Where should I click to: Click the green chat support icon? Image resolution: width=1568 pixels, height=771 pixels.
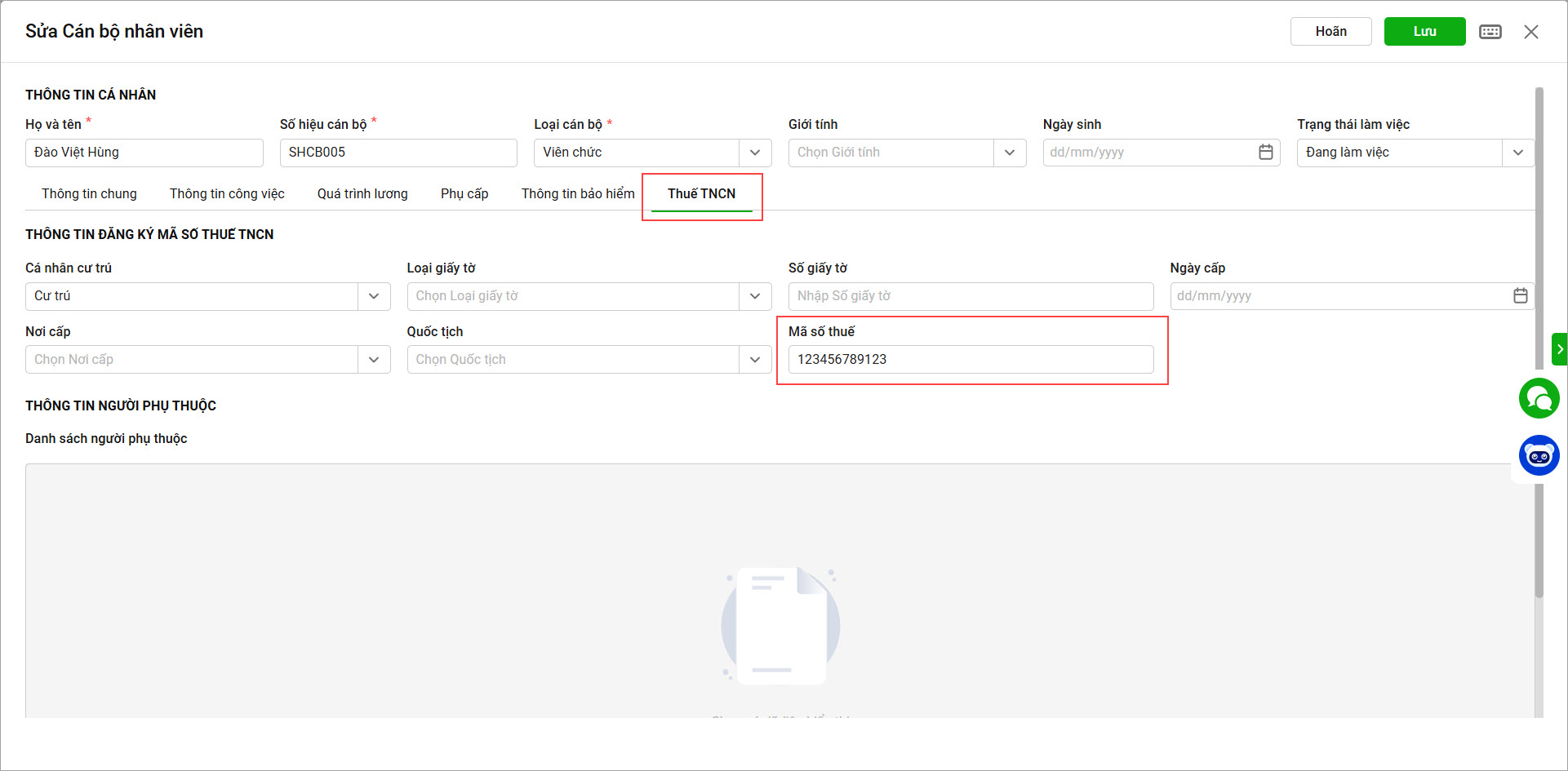(x=1539, y=399)
